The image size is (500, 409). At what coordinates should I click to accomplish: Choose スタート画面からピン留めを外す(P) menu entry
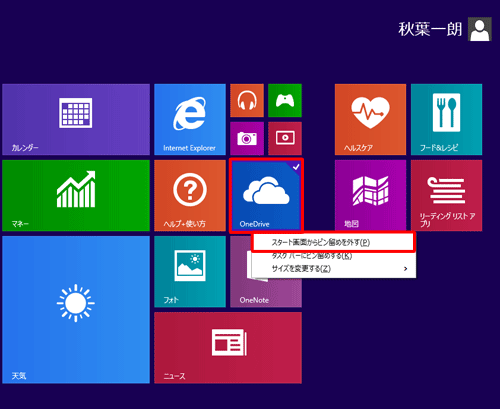click(333, 242)
